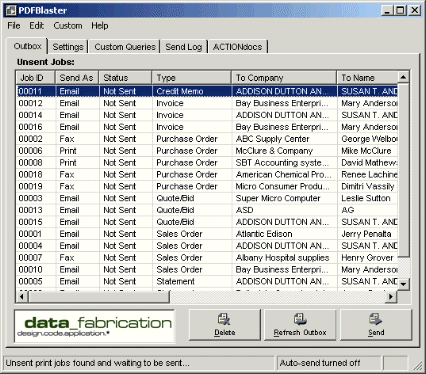Open the Edit menu

click(x=36, y=26)
